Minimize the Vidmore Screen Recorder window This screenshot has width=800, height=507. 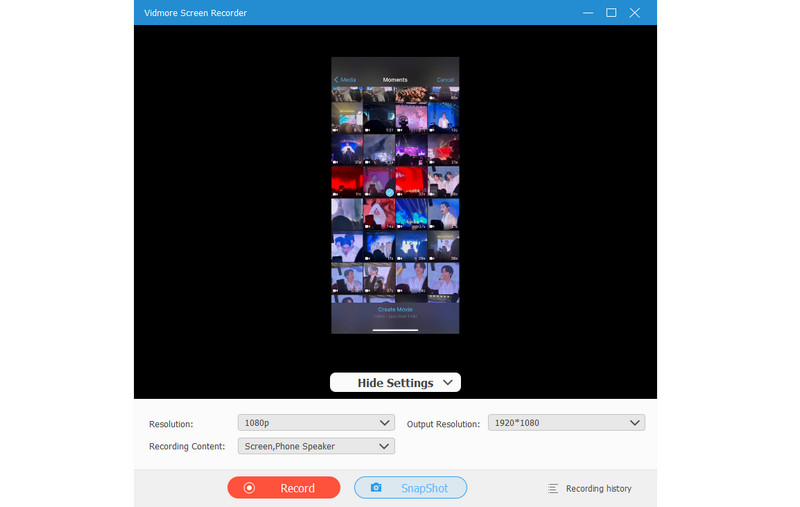click(585, 13)
